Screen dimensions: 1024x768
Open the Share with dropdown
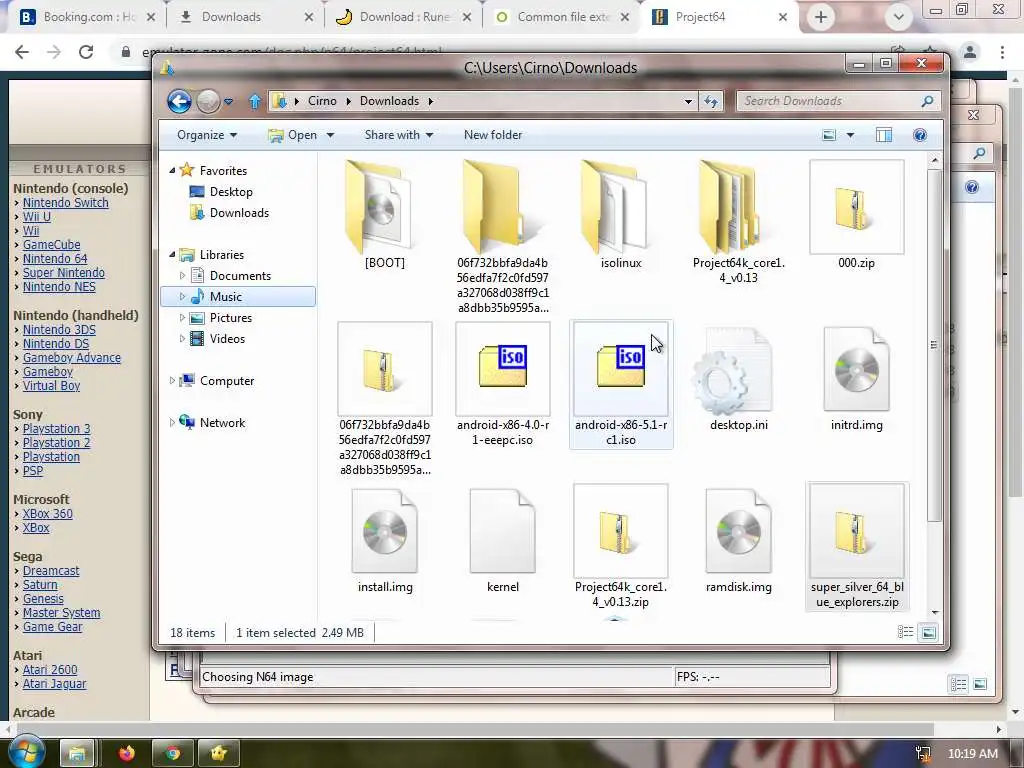(398, 135)
